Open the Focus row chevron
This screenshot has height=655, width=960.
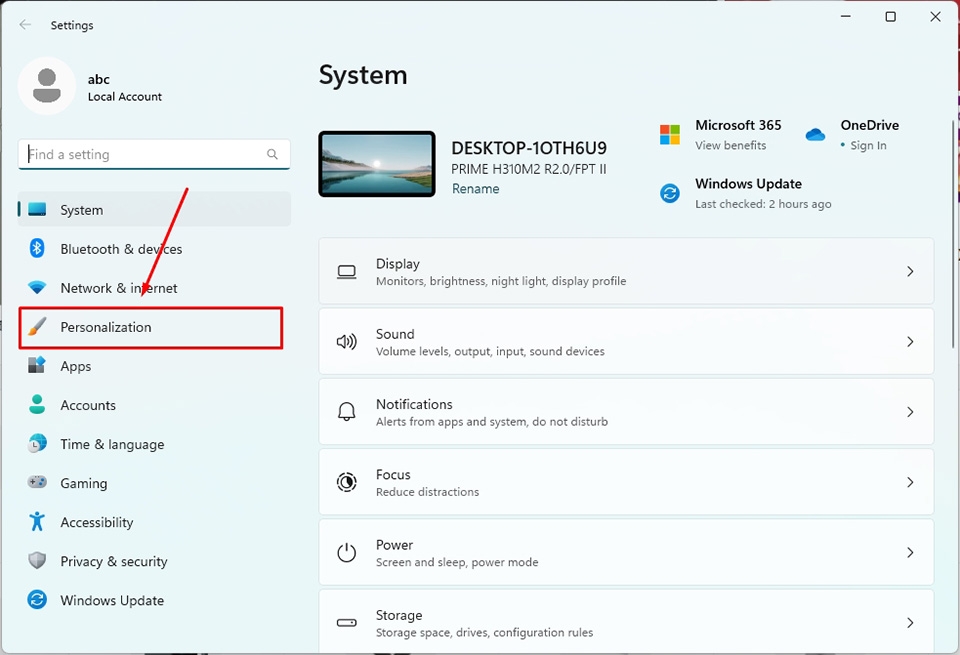pos(910,482)
